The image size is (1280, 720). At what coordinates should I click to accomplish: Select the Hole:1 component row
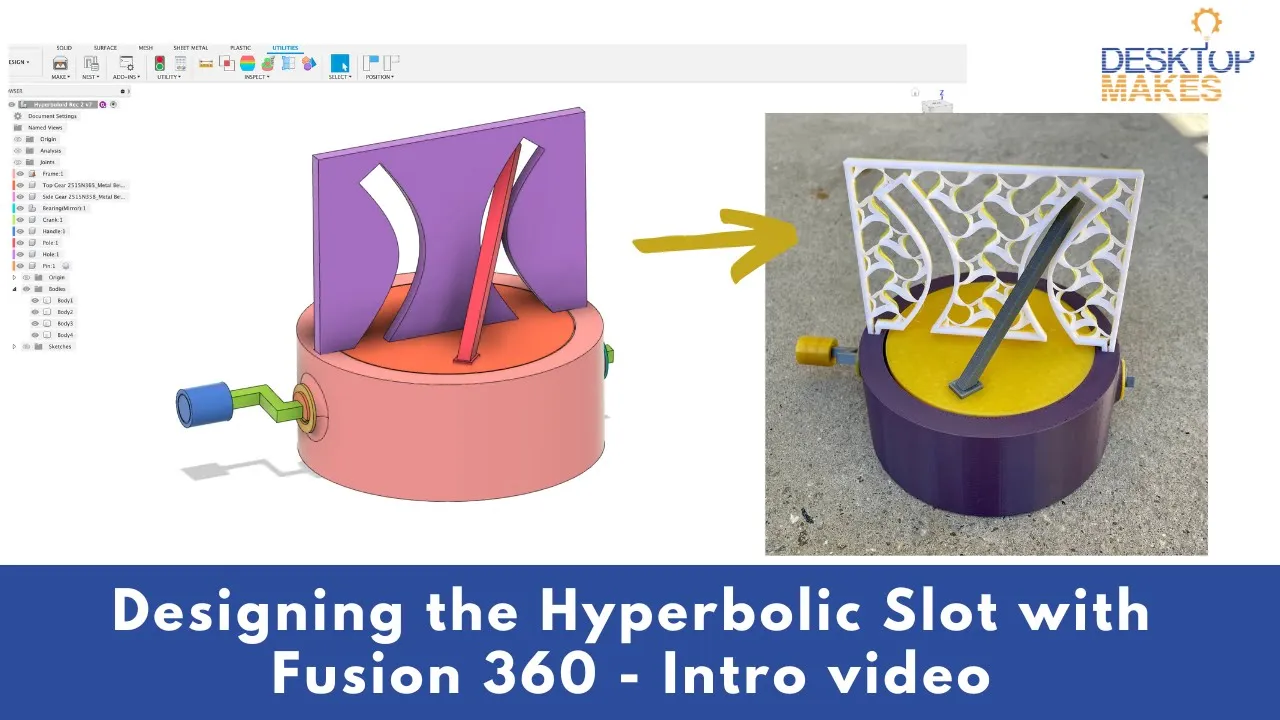pyautogui.click(x=38, y=254)
